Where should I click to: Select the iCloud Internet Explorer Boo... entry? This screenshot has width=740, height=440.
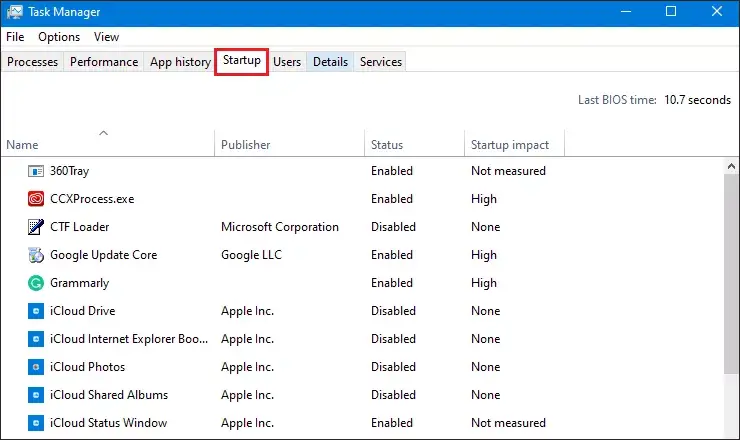pyautogui.click(x=129, y=339)
